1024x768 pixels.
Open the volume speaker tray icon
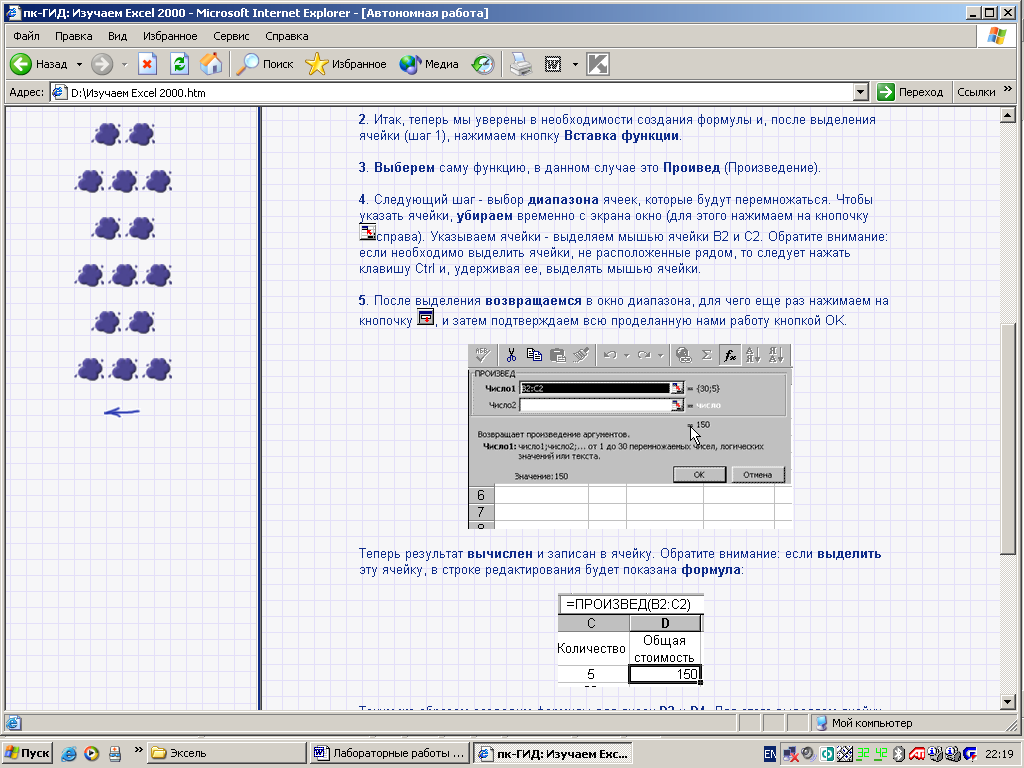pyautogui.click(x=808, y=754)
